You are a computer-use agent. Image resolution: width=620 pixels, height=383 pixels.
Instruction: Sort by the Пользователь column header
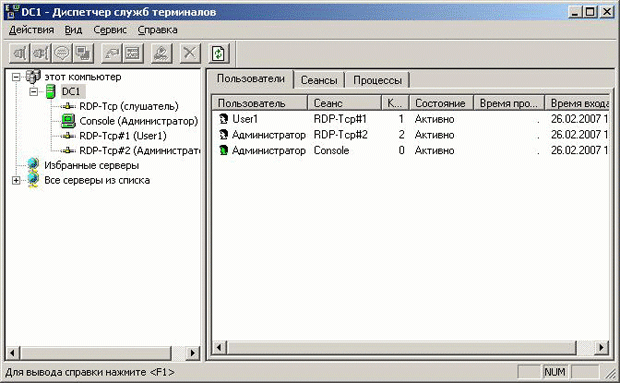260,103
